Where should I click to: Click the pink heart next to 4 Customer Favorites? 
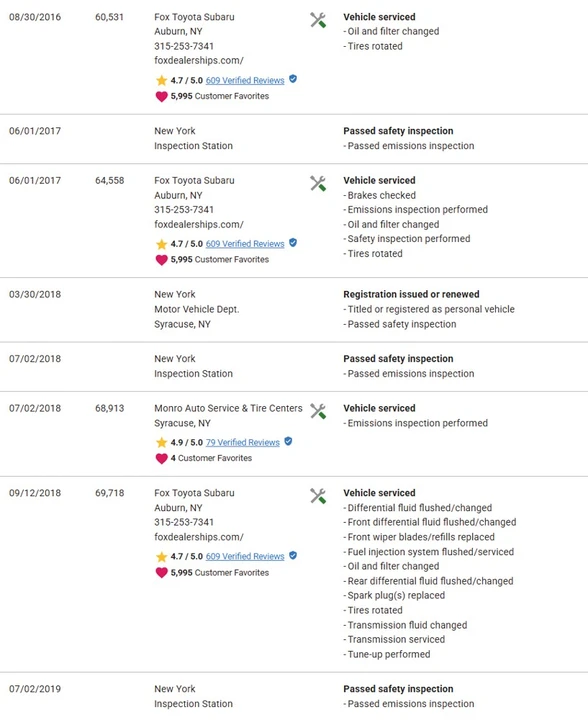click(161, 458)
